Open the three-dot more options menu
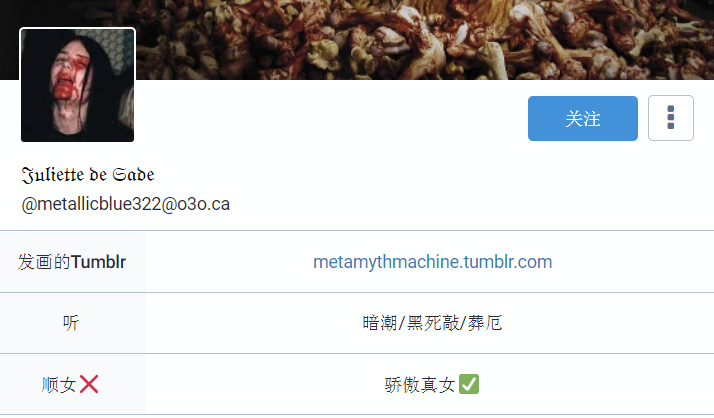The image size is (714, 418). (x=671, y=118)
